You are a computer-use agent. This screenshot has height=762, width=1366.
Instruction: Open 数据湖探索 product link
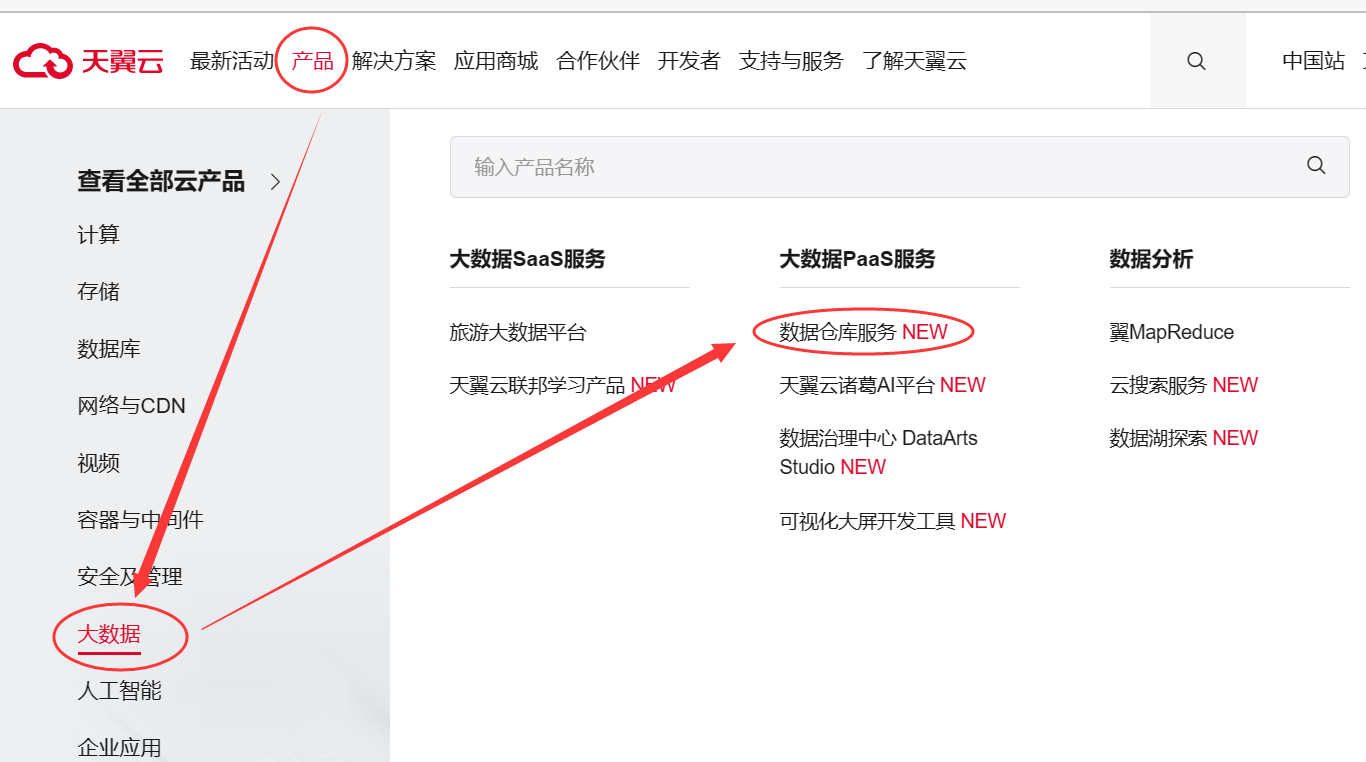1184,438
